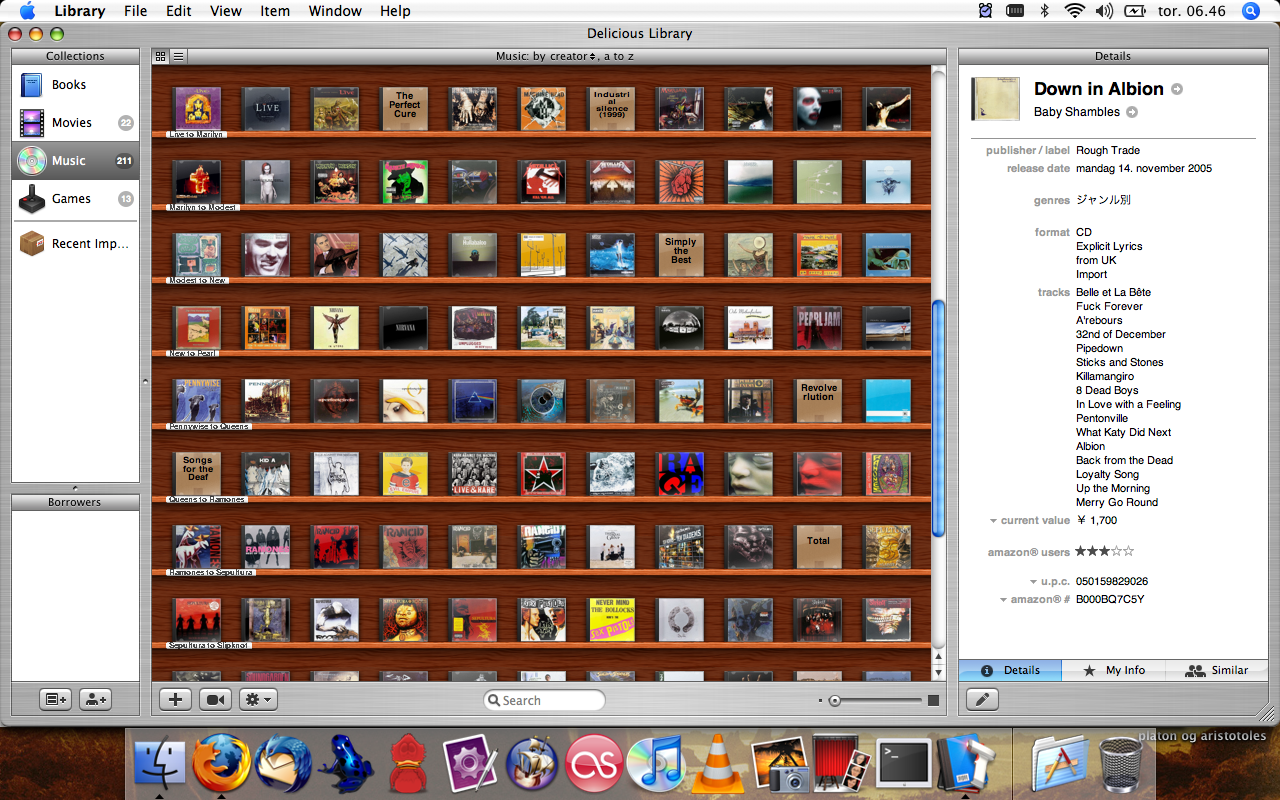Click the volume icon in the menu bar
1280x800 pixels.
tap(1104, 11)
